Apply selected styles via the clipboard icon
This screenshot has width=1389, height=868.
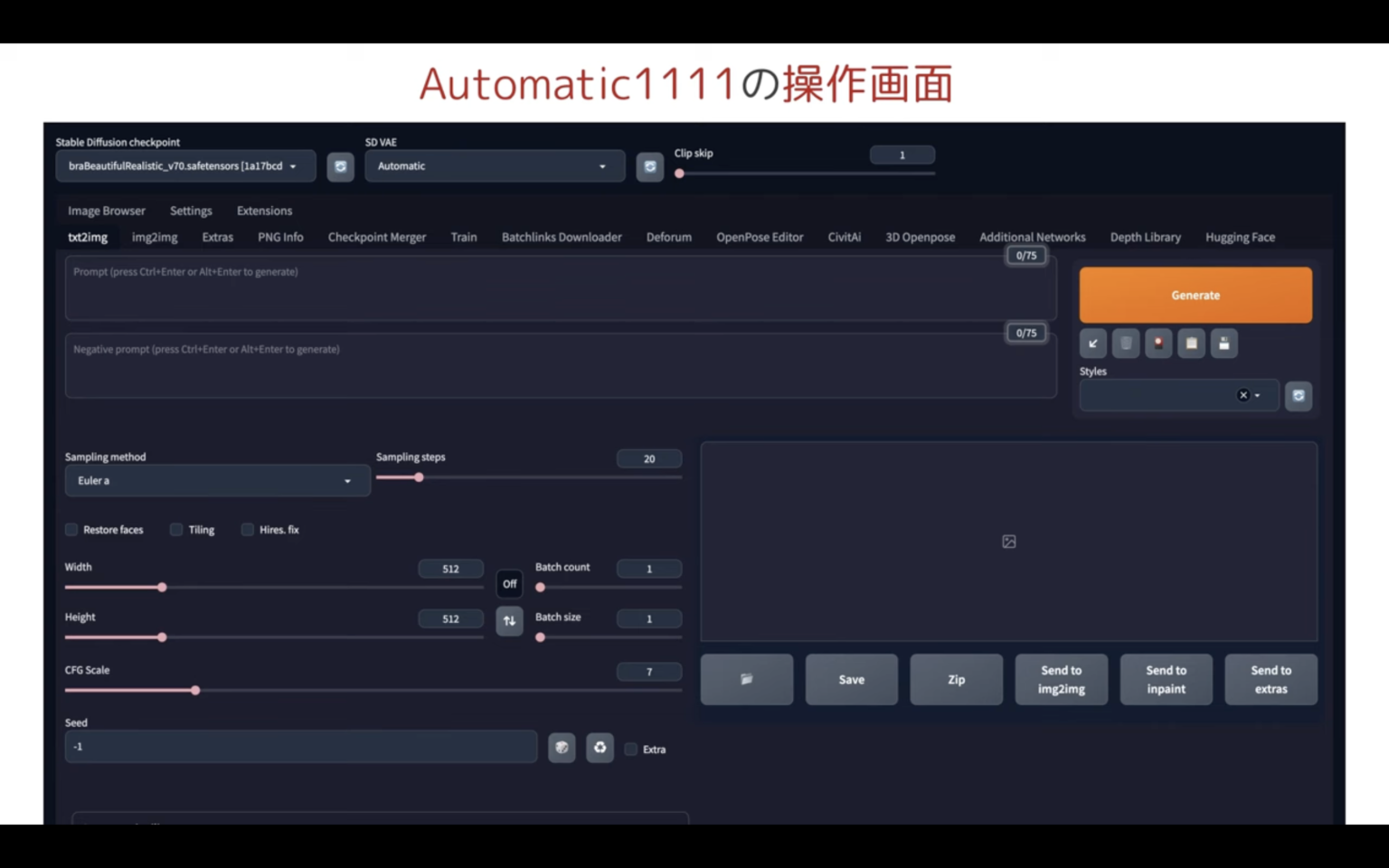point(1191,343)
